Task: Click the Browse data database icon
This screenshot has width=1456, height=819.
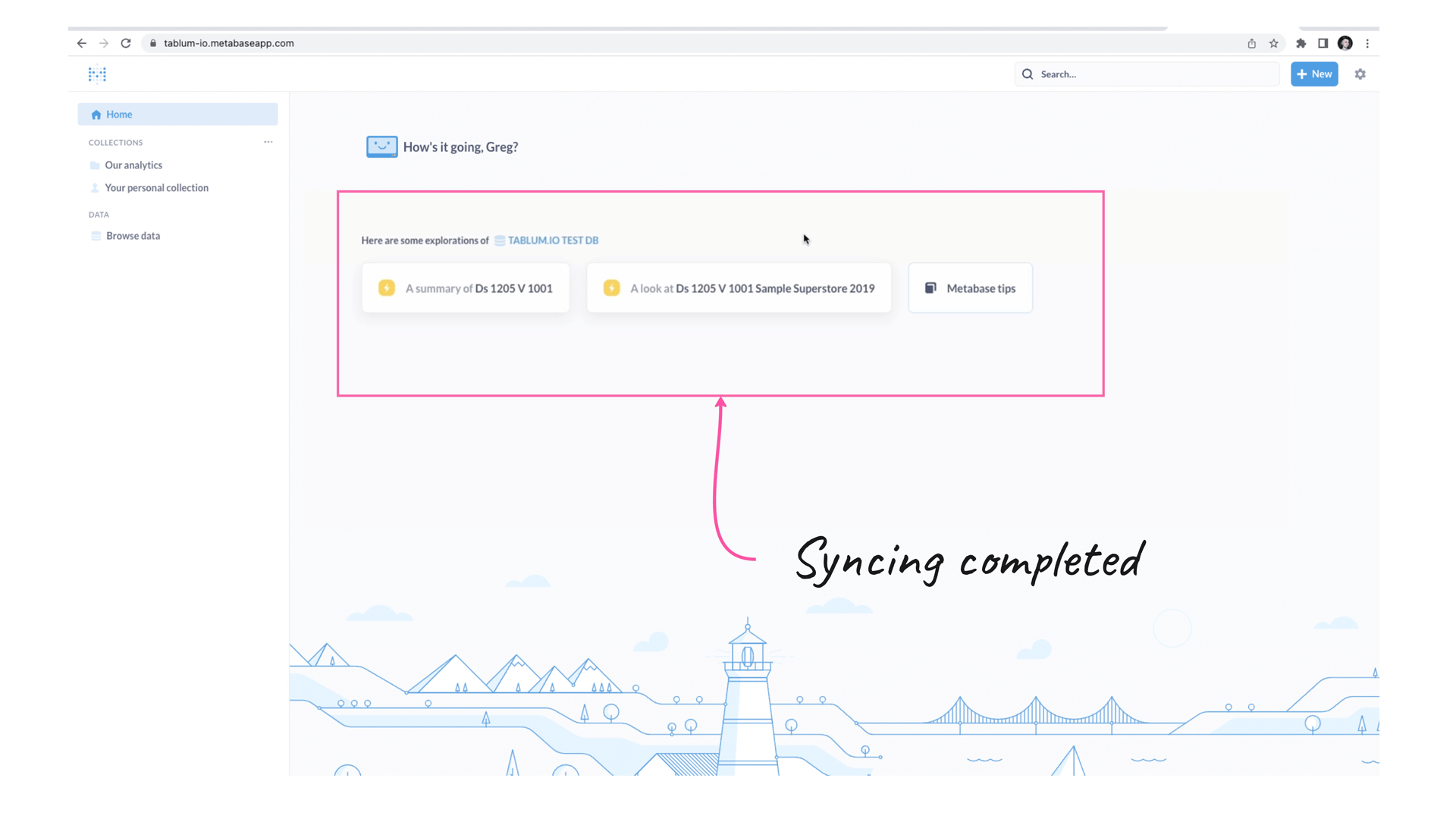Action: 96,236
